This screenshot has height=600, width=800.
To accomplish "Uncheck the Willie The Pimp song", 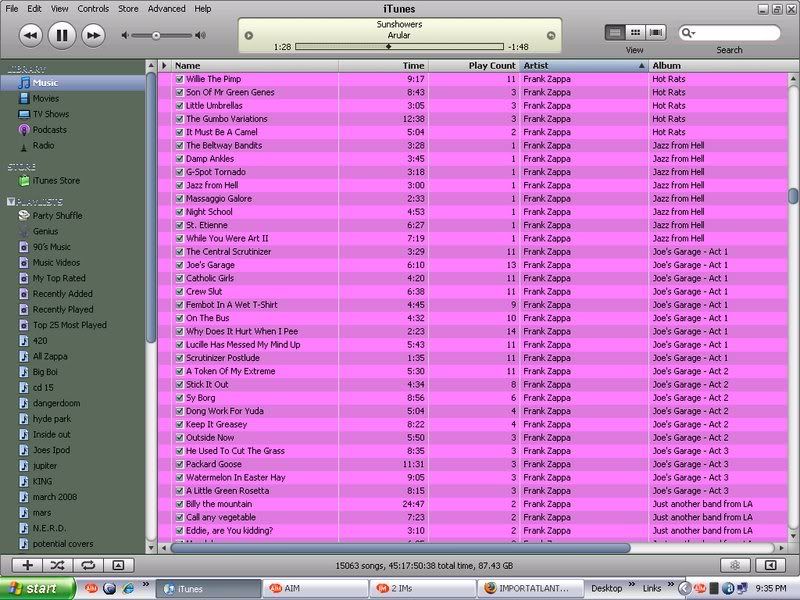I will click(x=180, y=79).
